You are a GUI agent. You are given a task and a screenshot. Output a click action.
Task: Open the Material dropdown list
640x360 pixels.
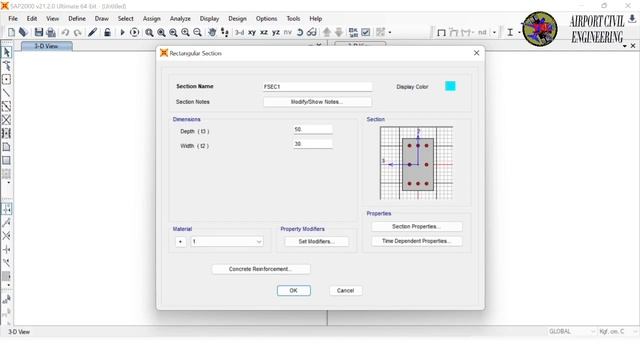coord(227,242)
